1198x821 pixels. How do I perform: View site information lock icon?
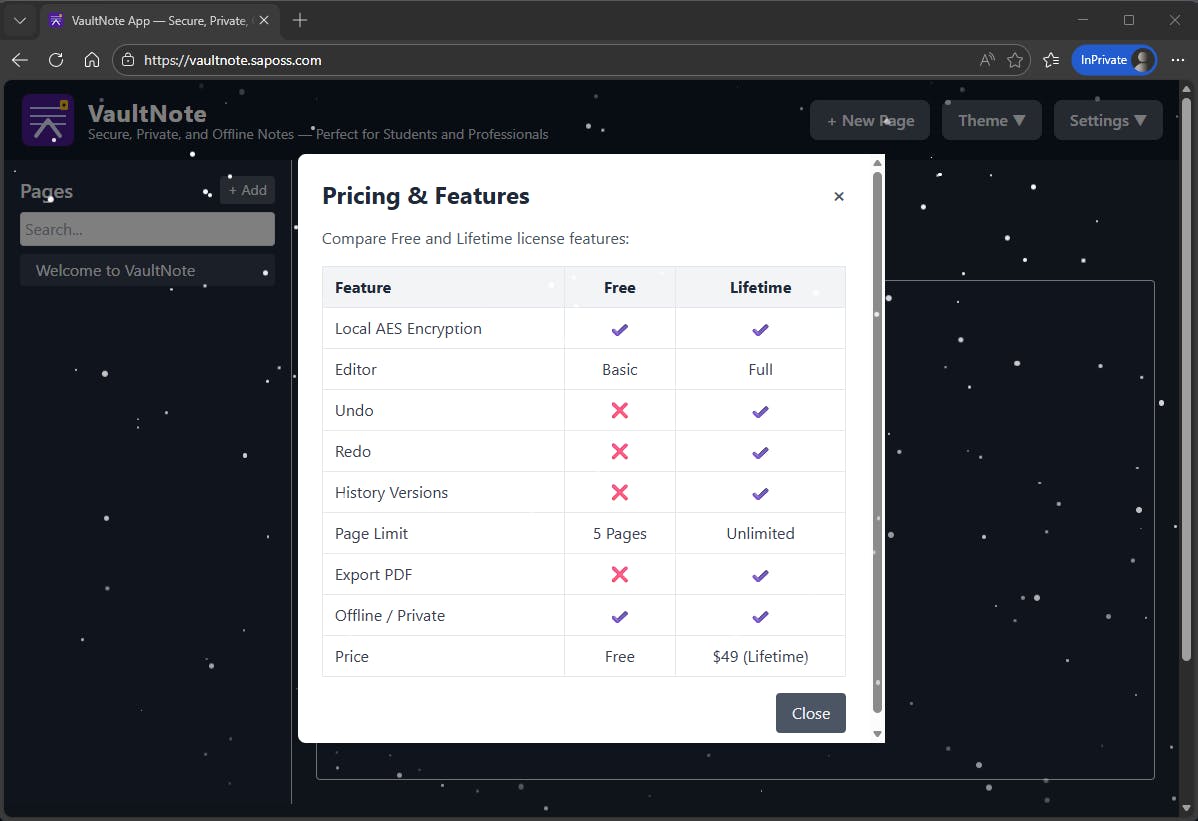click(x=127, y=60)
